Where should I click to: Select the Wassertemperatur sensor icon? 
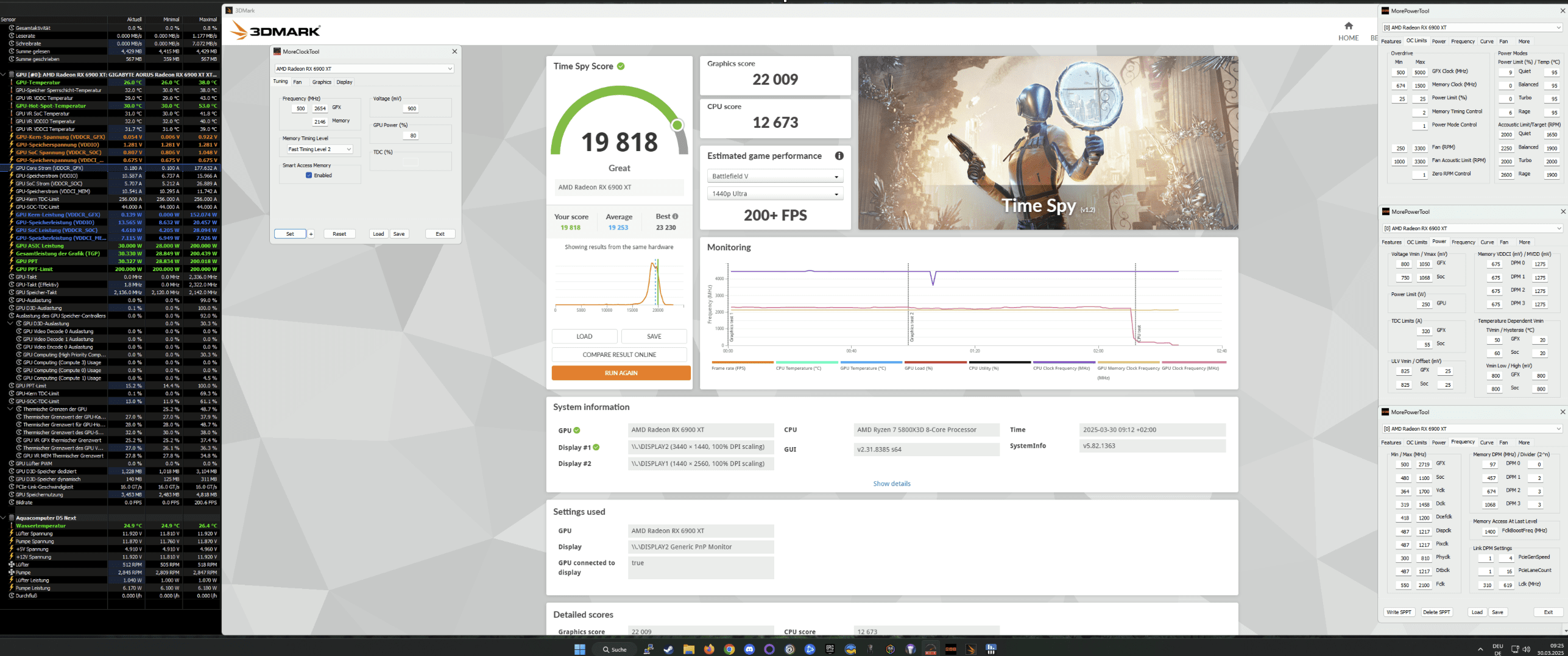pos(11,526)
